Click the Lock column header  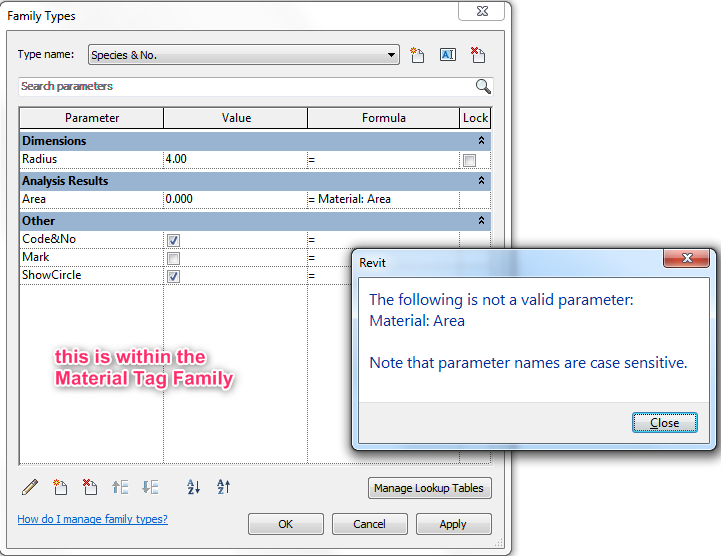(x=475, y=118)
